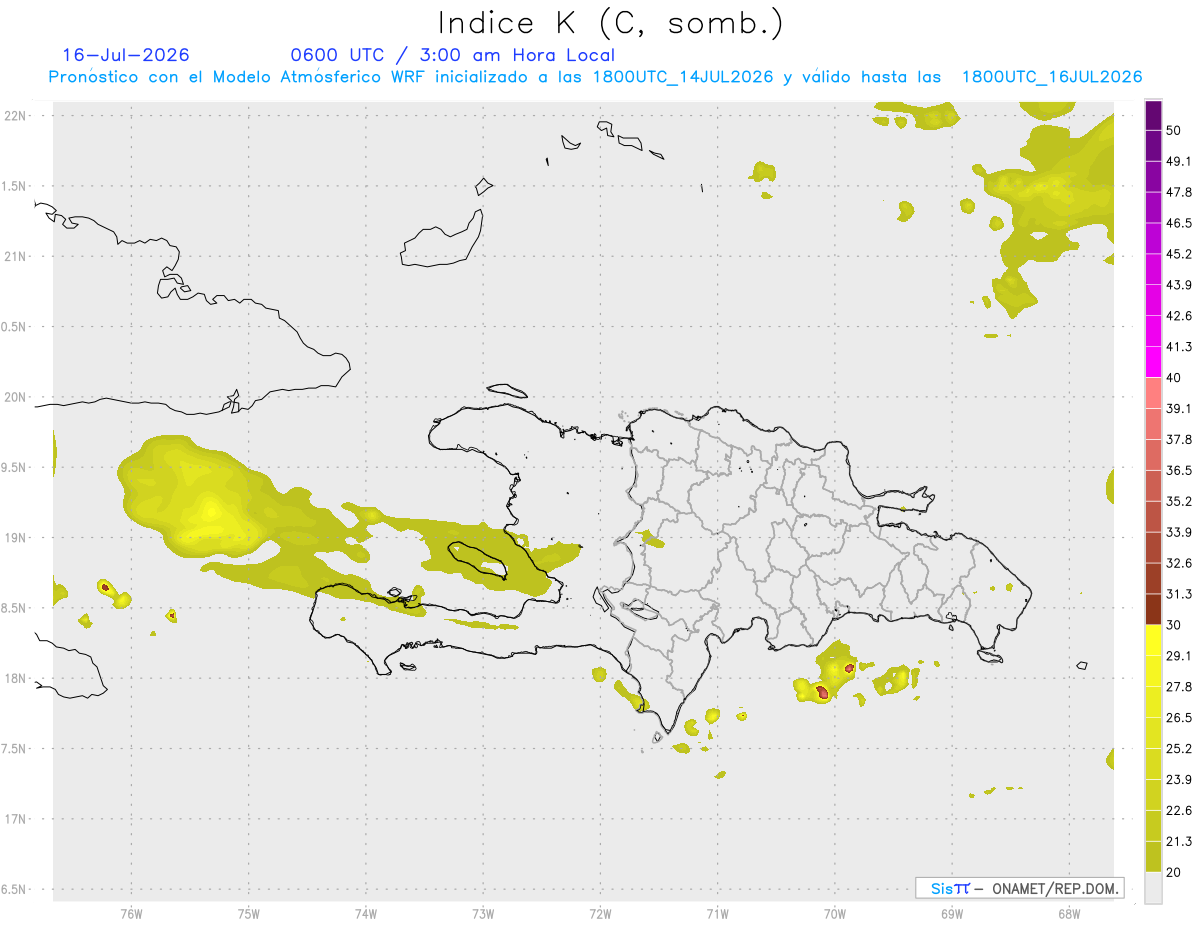Click the "SisTT - ONAMET/REP.DOM." credit box
1200x927 pixels.
pyautogui.click(x=1020, y=888)
